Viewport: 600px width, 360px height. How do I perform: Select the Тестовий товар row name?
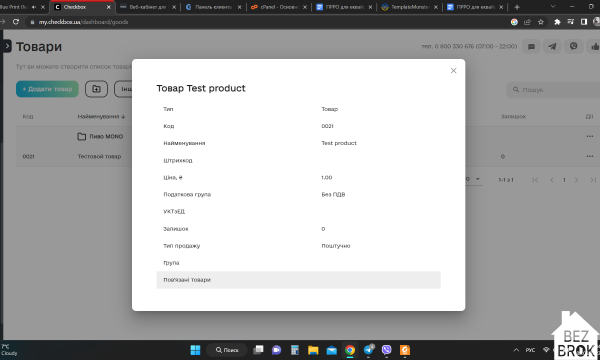click(x=99, y=156)
